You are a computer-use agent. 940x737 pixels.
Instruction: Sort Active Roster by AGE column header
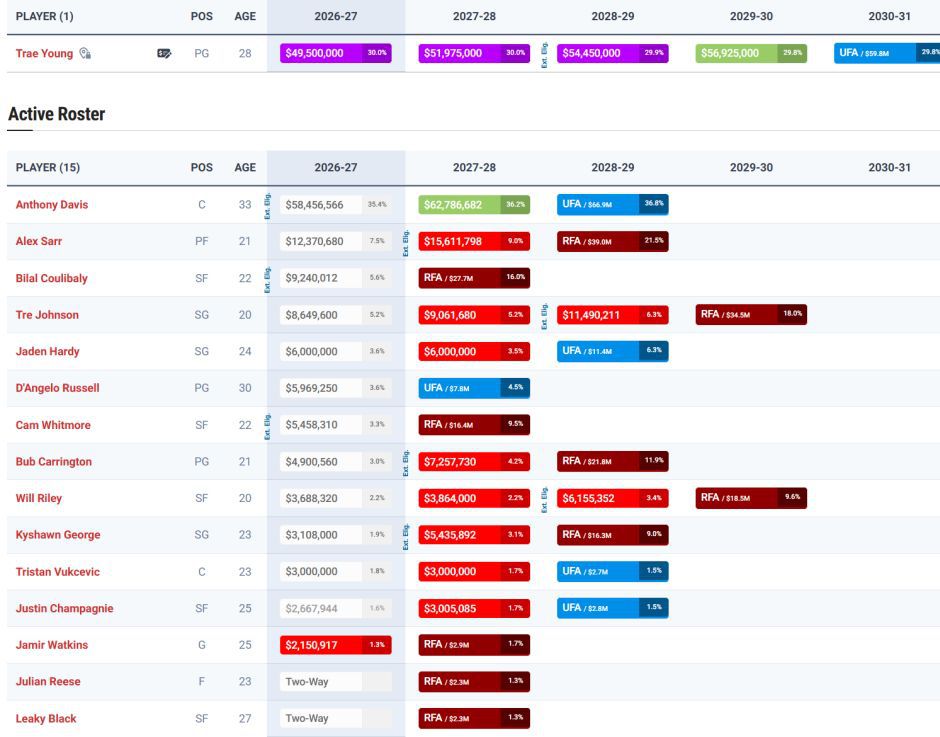click(245, 167)
